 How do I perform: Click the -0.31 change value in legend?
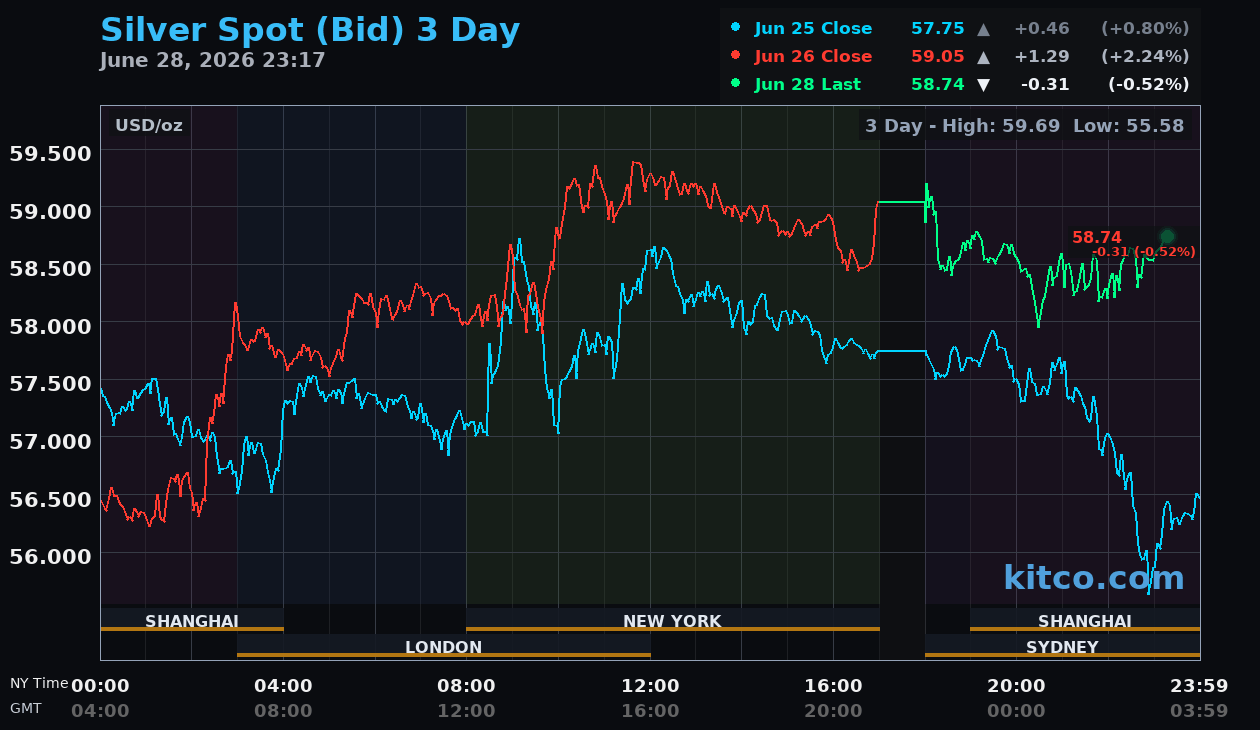click(1045, 85)
